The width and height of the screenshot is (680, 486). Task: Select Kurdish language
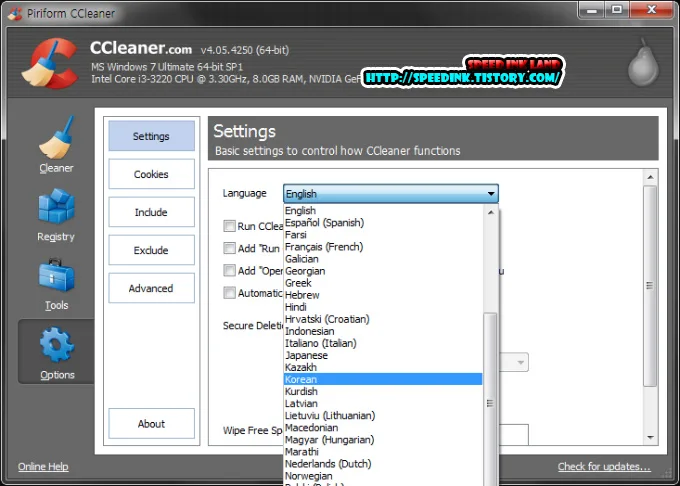pos(383,391)
